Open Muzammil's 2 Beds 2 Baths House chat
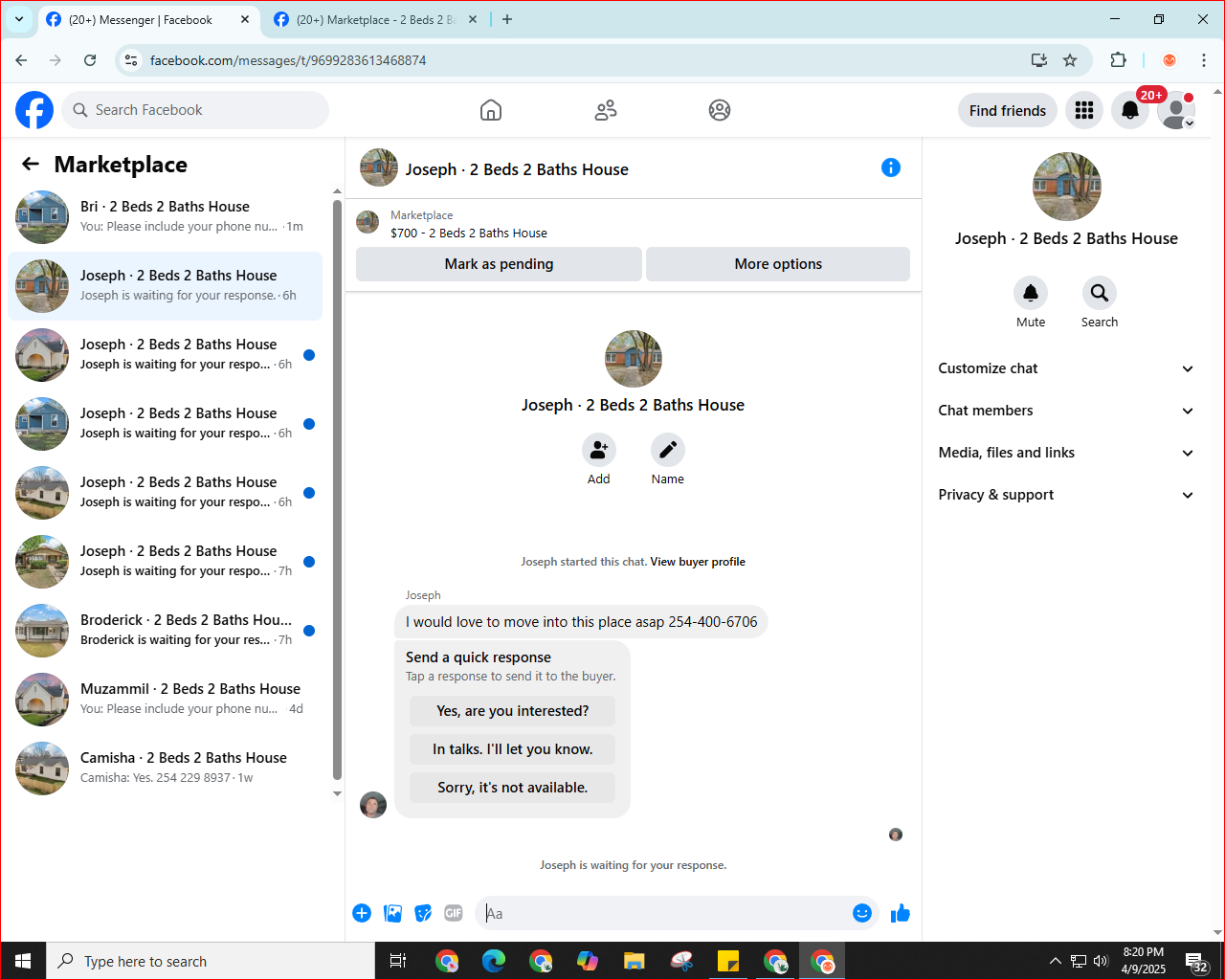The width and height of the screenshot is (1225, 980). (x=166, y=700)
